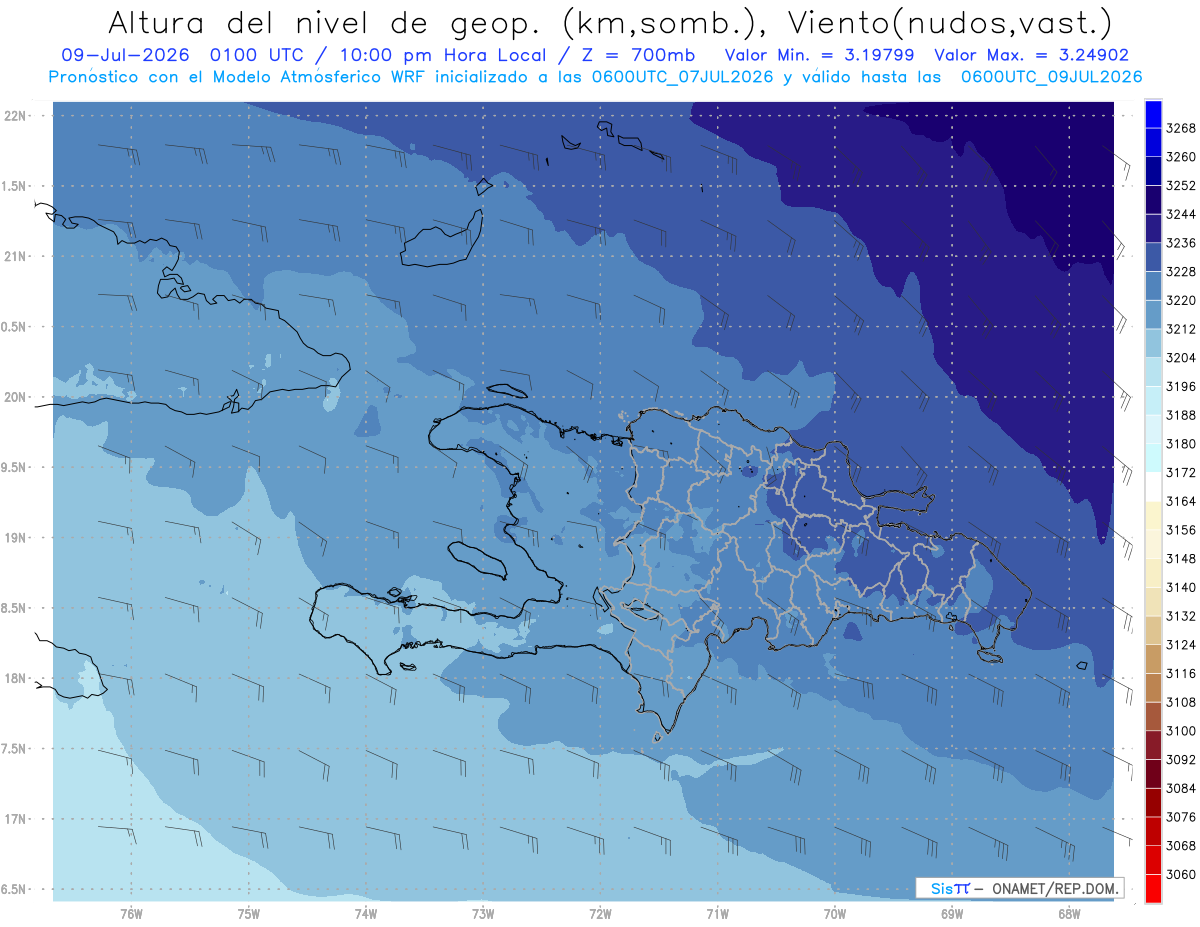Image resolution: width=1200 pixels, height=927 pixels.
Task: Click the color bar swatch between 3236 and 3244
Action: pos(1153,229)
